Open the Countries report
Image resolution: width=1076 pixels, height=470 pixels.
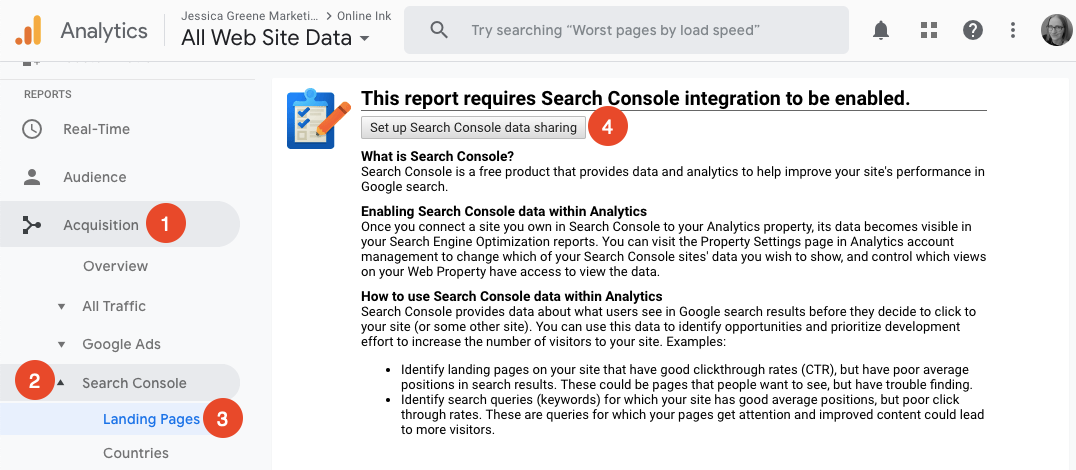click(x=136, y=453)
